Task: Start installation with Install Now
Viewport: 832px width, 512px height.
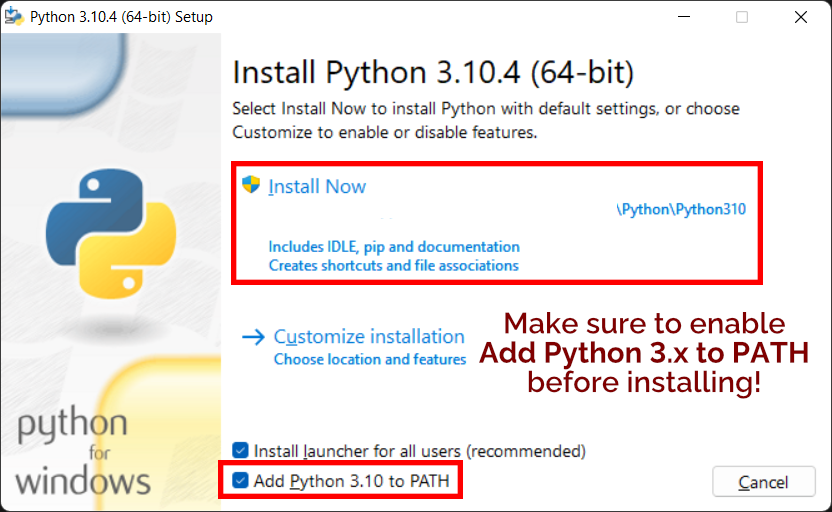Action: [317, 187]
